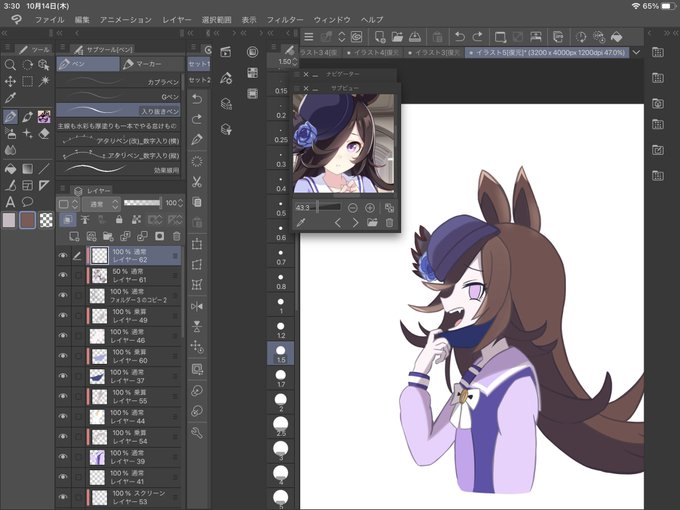Hide layer レイヤー 62
The height and width of the screenshot is (510, 680).
(x=63, y=256)
